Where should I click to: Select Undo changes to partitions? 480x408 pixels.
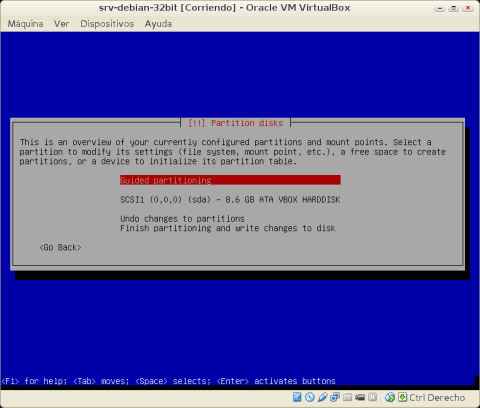click(182, 219)
